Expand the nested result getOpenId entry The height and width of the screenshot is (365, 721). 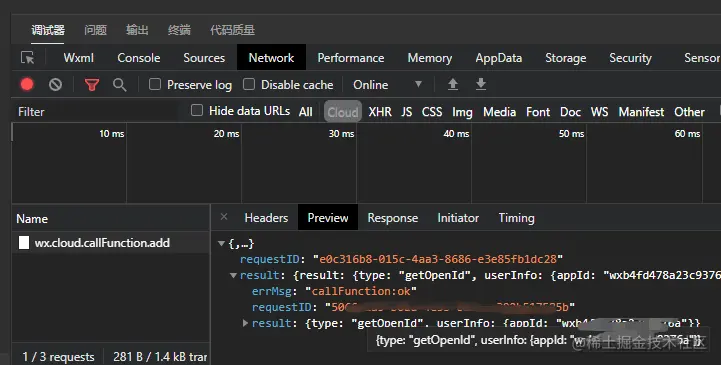pyautogui.click(x=246, y=323)
